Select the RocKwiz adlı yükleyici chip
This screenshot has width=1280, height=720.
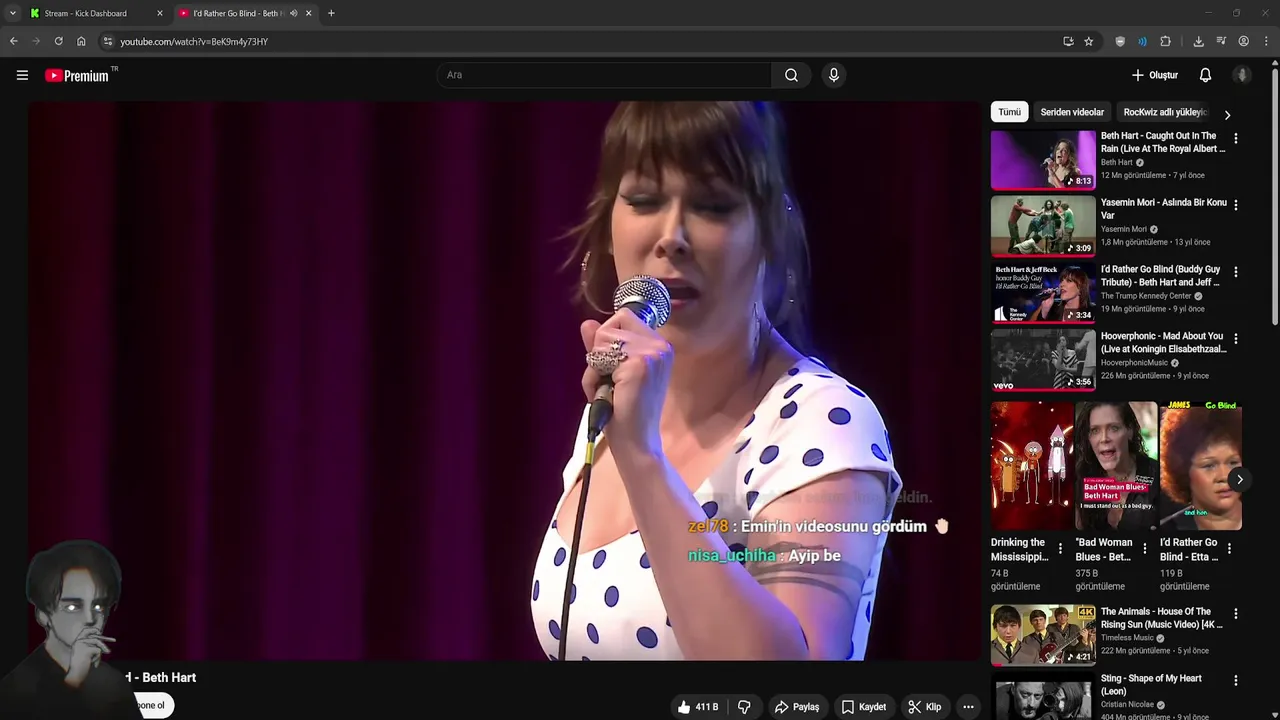click(1165, 112)
